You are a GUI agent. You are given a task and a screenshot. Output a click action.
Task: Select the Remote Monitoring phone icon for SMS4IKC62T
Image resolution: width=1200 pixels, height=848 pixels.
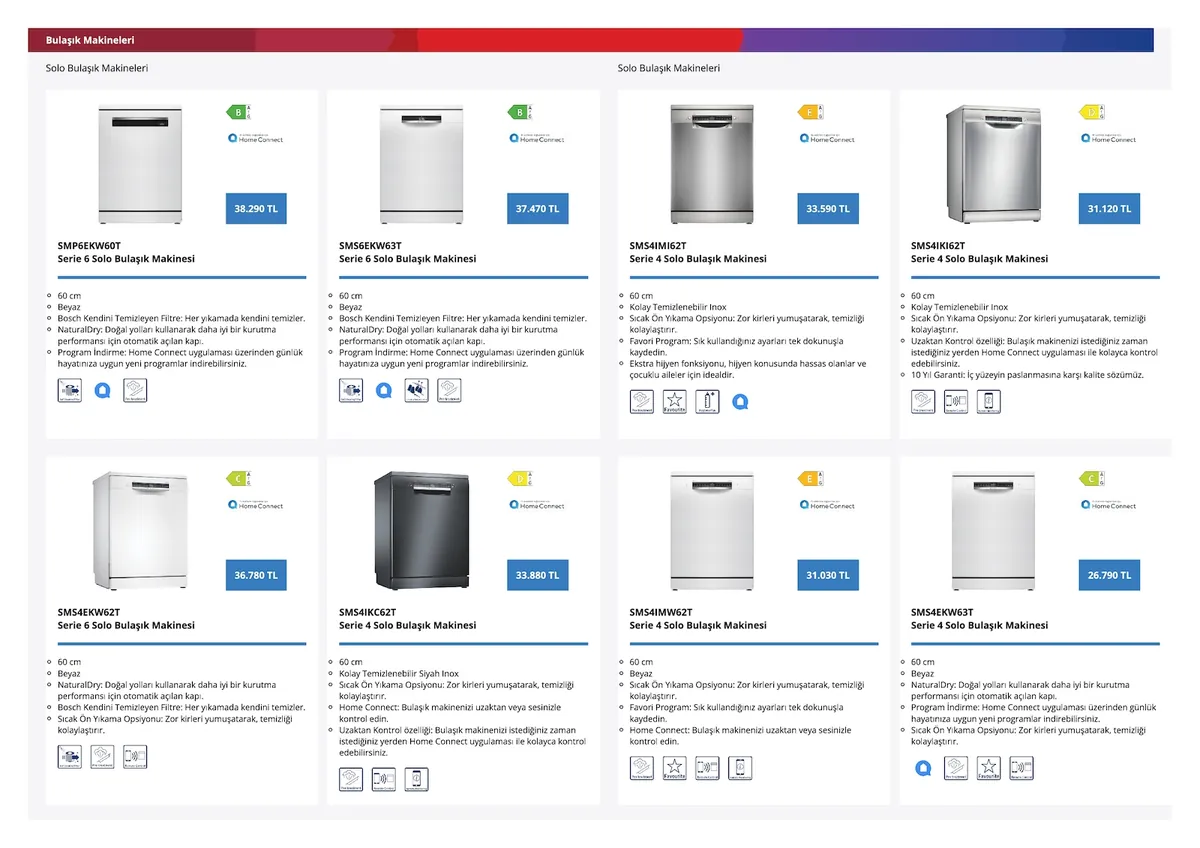[415, 778]
